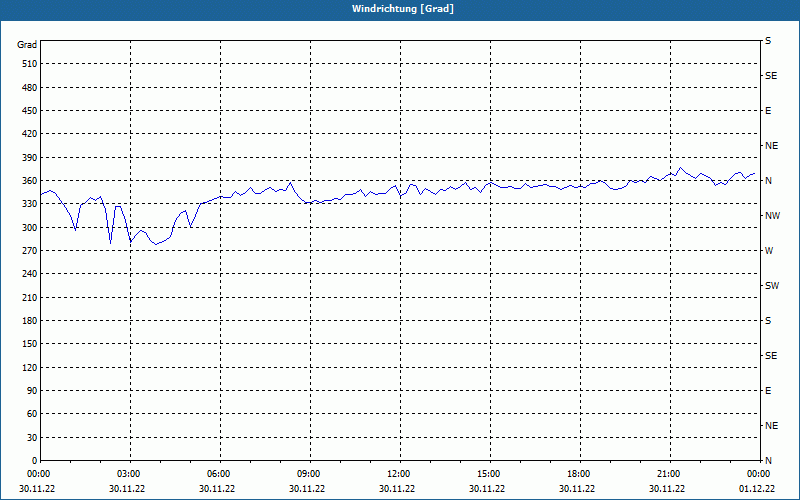Click the 240 degree axis label
Screen dimensions: 800x500
(30, 274)
